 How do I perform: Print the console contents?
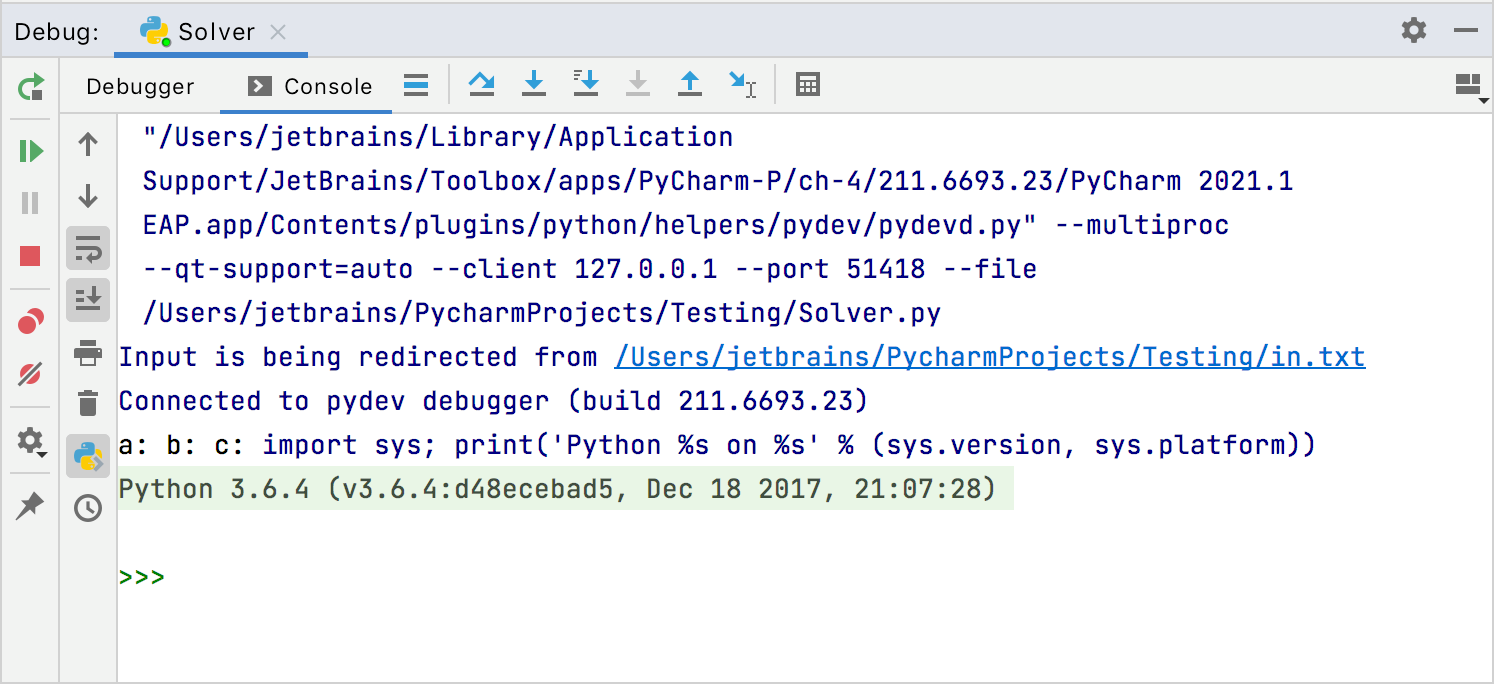[x=88, y=352]
